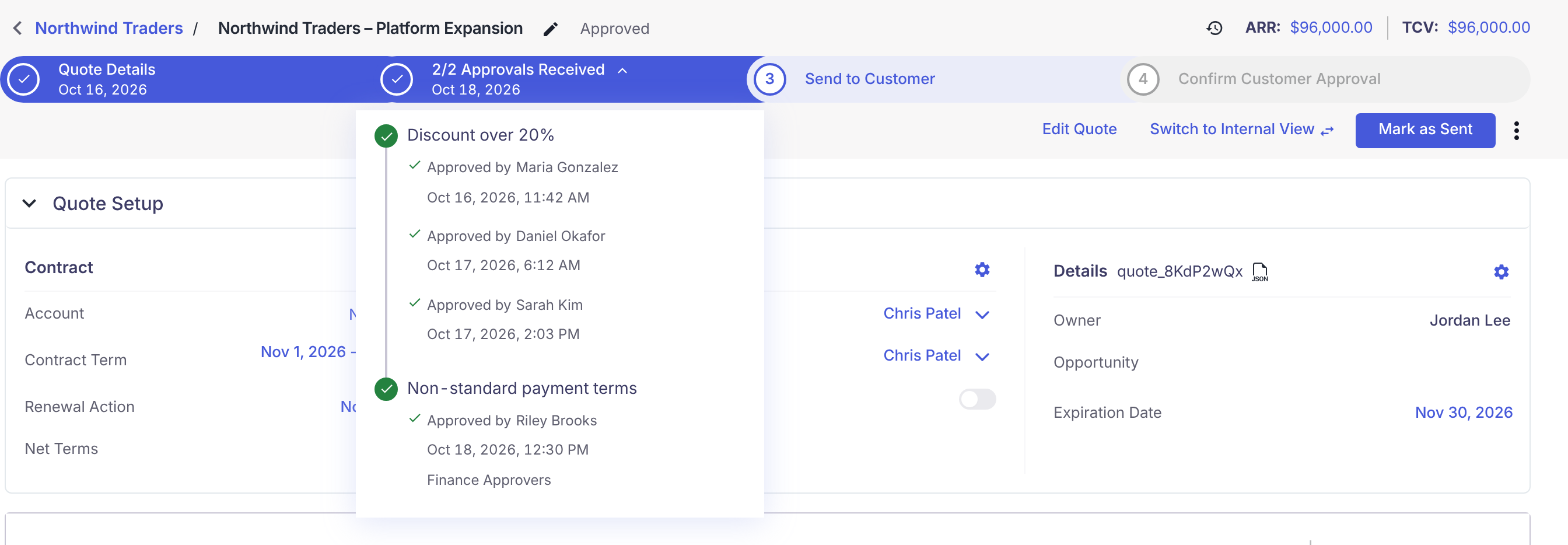The image size is (1568, 545).
Task: Click the Jordan Lee owner value
Action: (x=1469, y=320)
